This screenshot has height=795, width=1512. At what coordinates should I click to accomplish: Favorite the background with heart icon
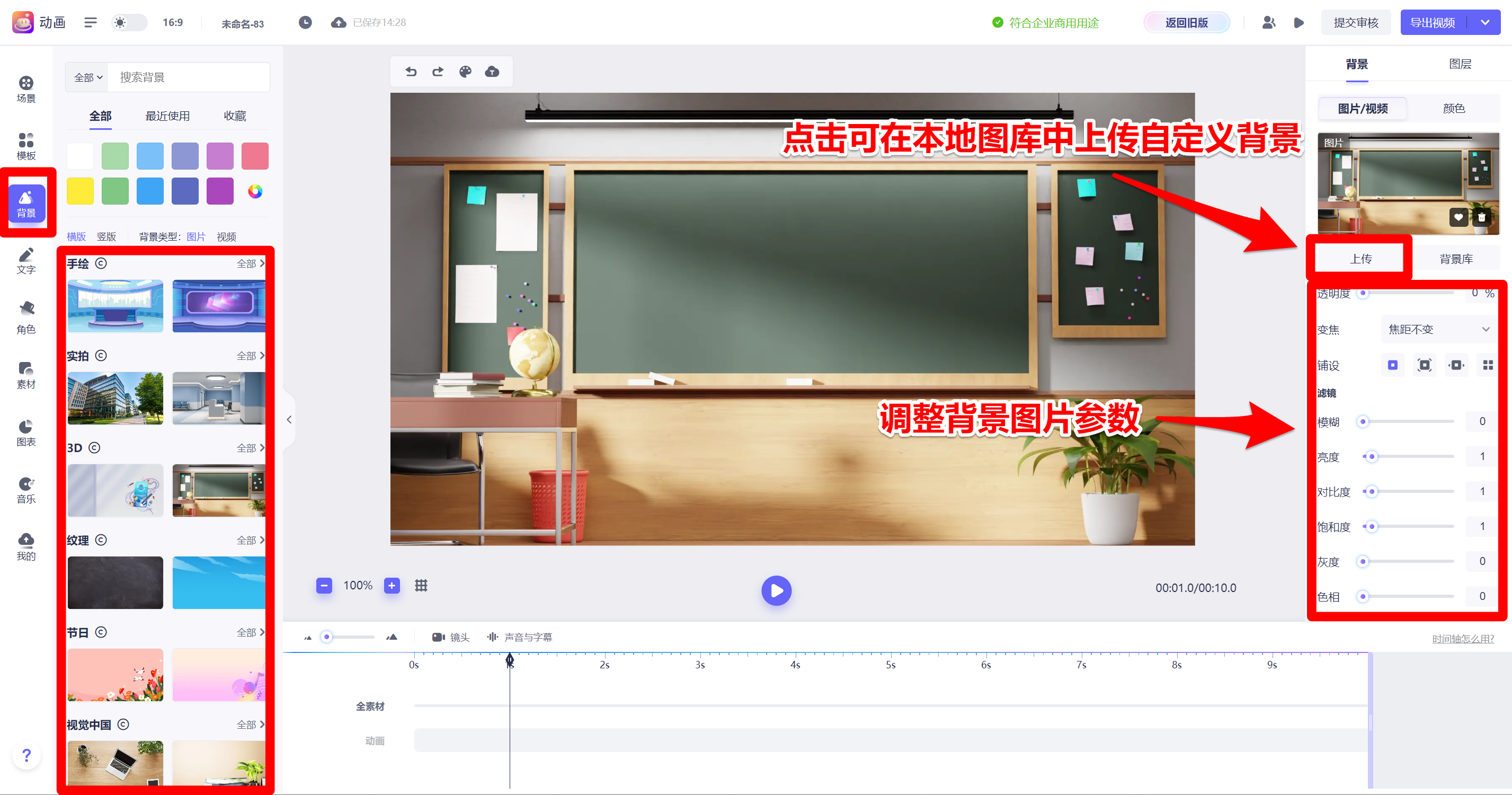coord(1458,217)
